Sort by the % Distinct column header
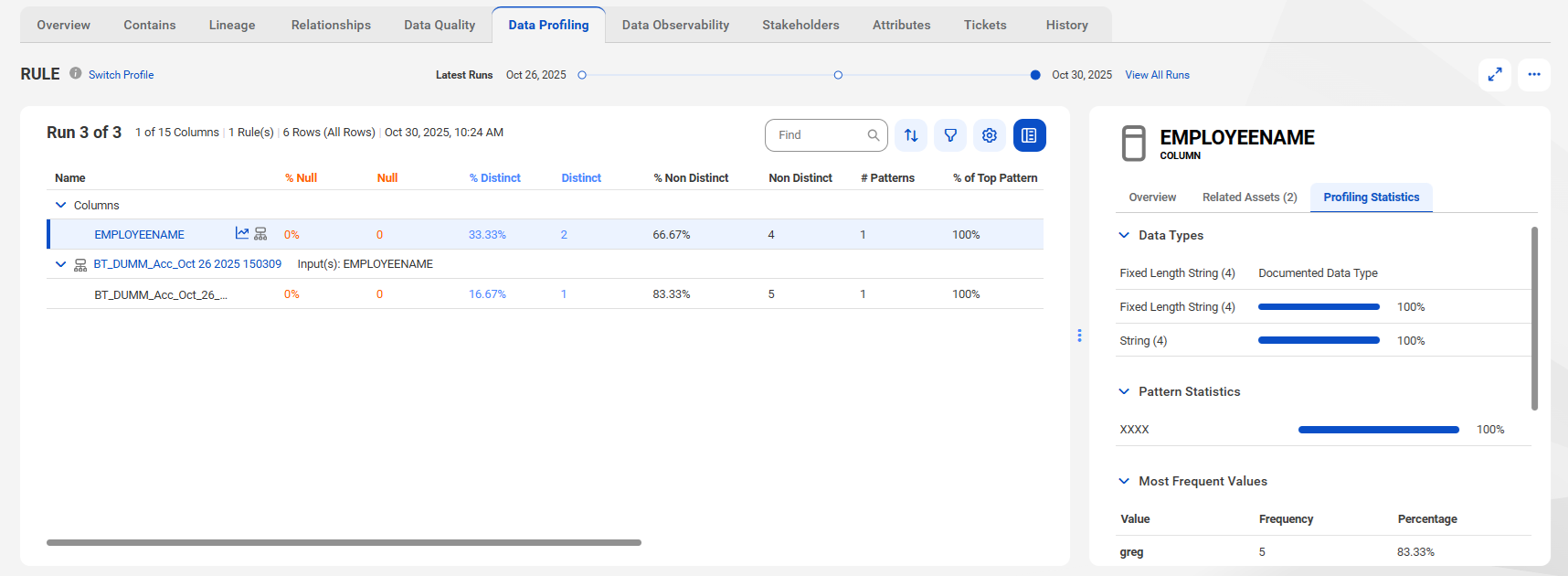 494,178
